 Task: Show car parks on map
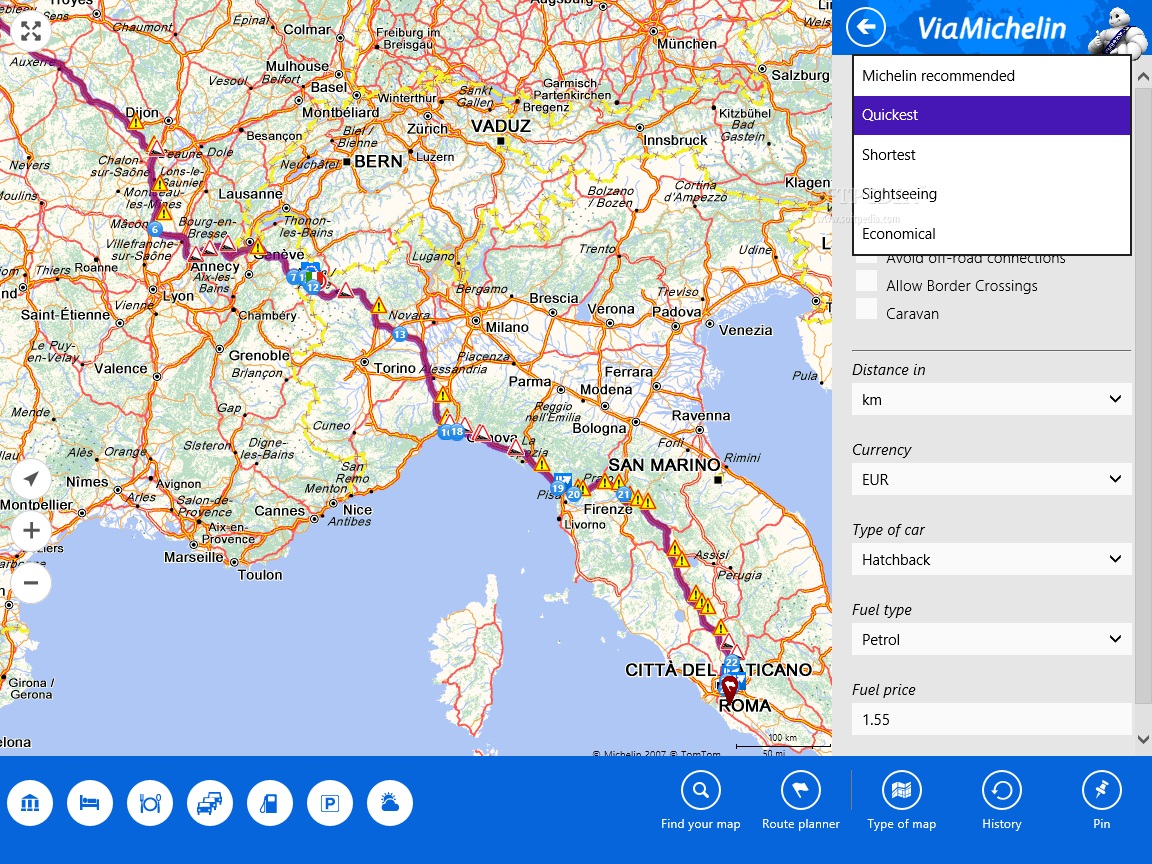pyautogui.click(x=330, y=803)
